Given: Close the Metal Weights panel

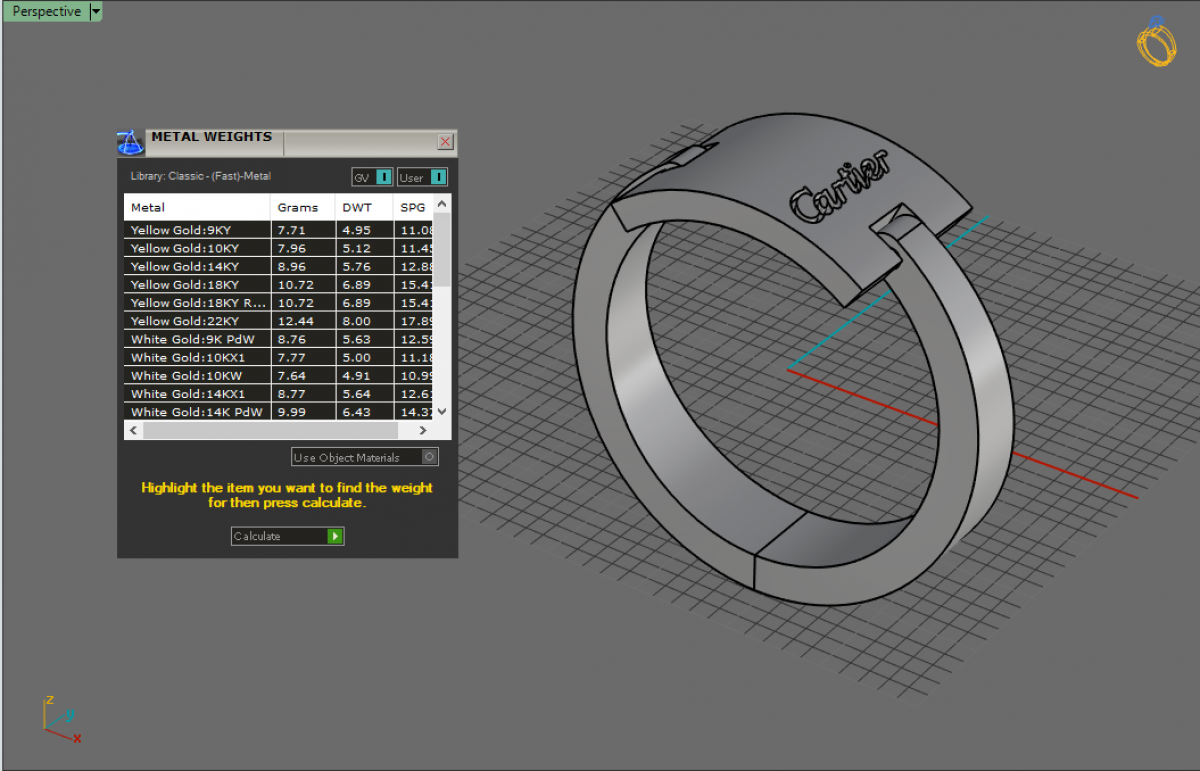Looking at the screenshot, I should click(445, 142).
